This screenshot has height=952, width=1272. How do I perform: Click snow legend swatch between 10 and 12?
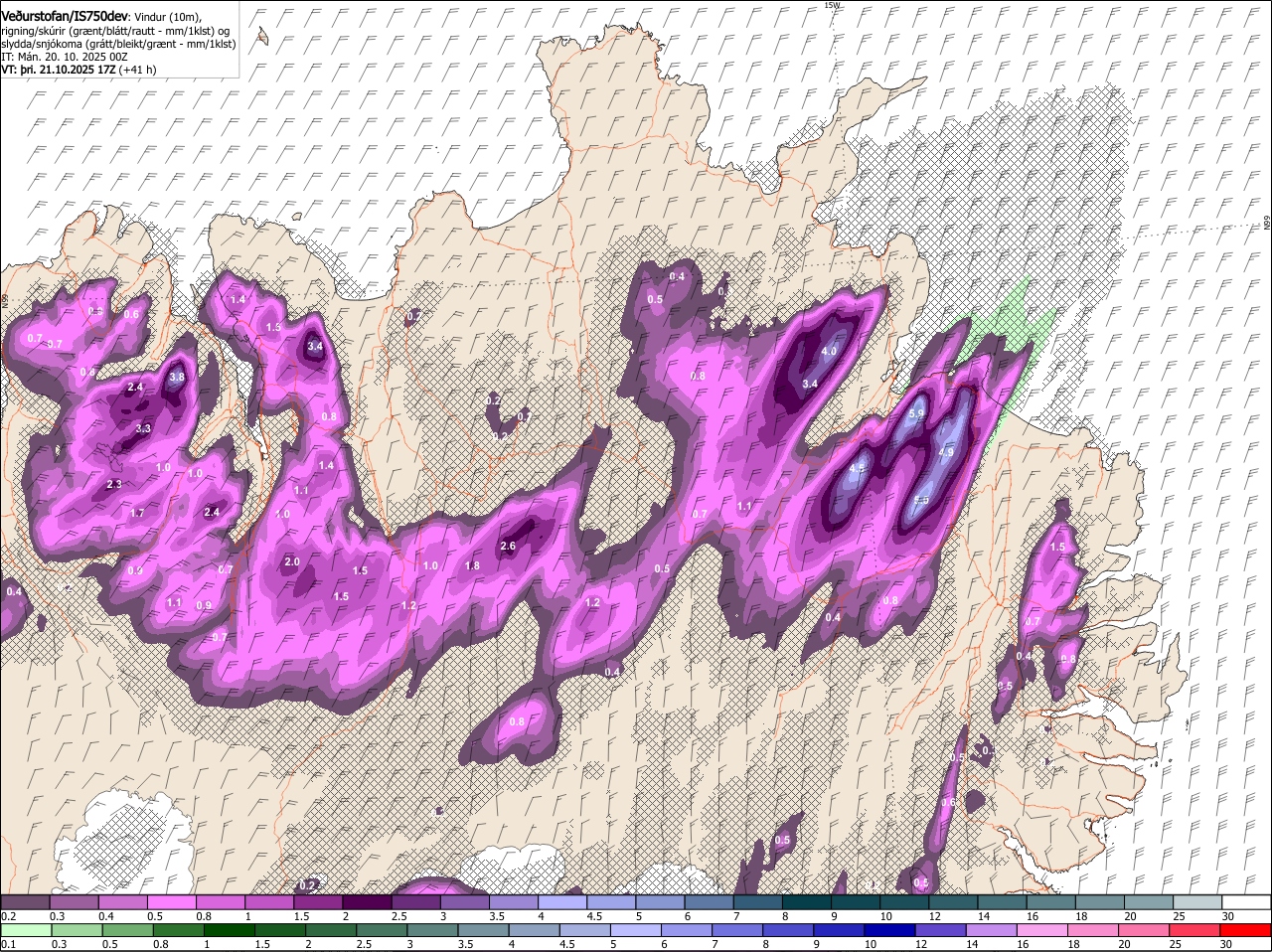pos(904,902)
